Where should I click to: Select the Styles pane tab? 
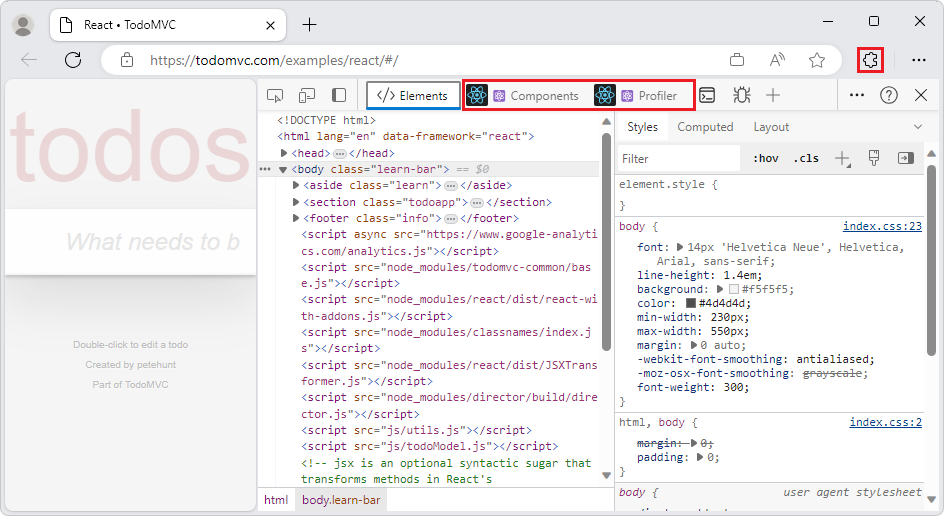click(x=642, y=127)
